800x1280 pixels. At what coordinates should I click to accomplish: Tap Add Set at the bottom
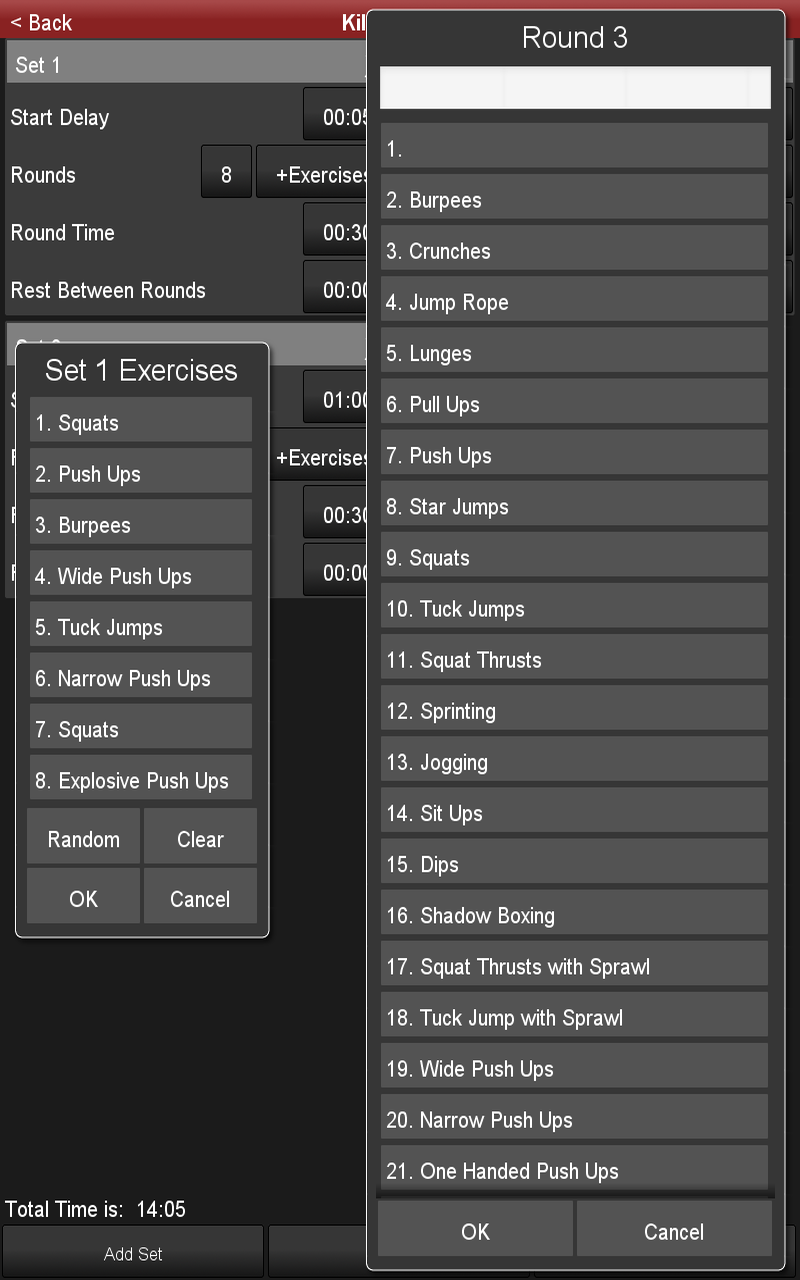pos(133,1253)
